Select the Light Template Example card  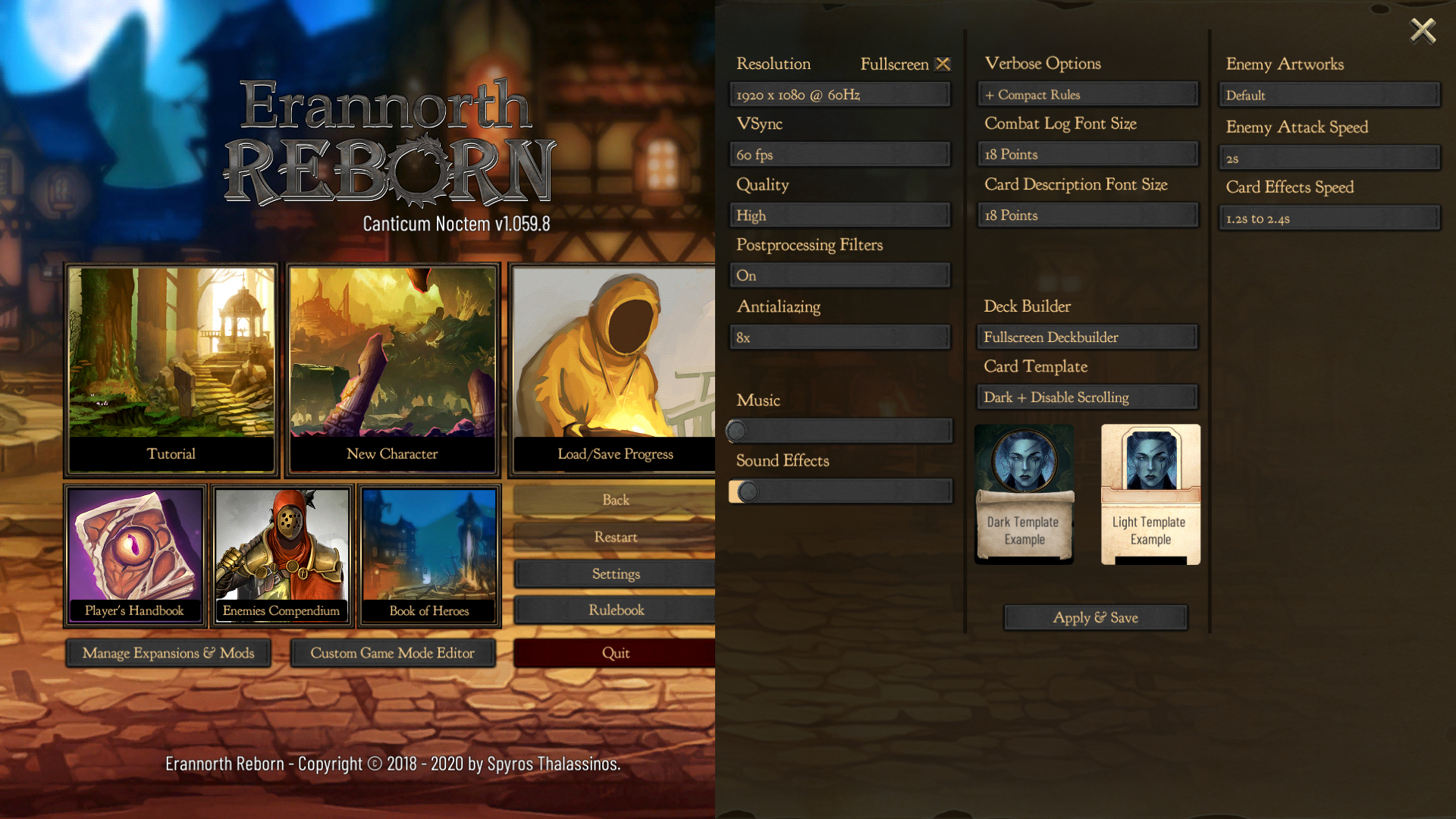[x=1150, y=494]
